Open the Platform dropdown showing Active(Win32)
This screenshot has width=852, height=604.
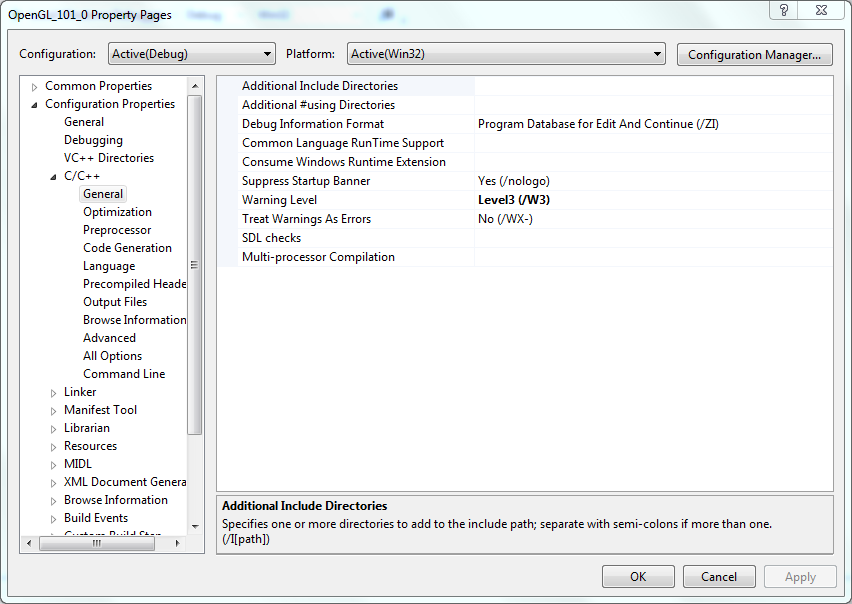pos(506,54)
